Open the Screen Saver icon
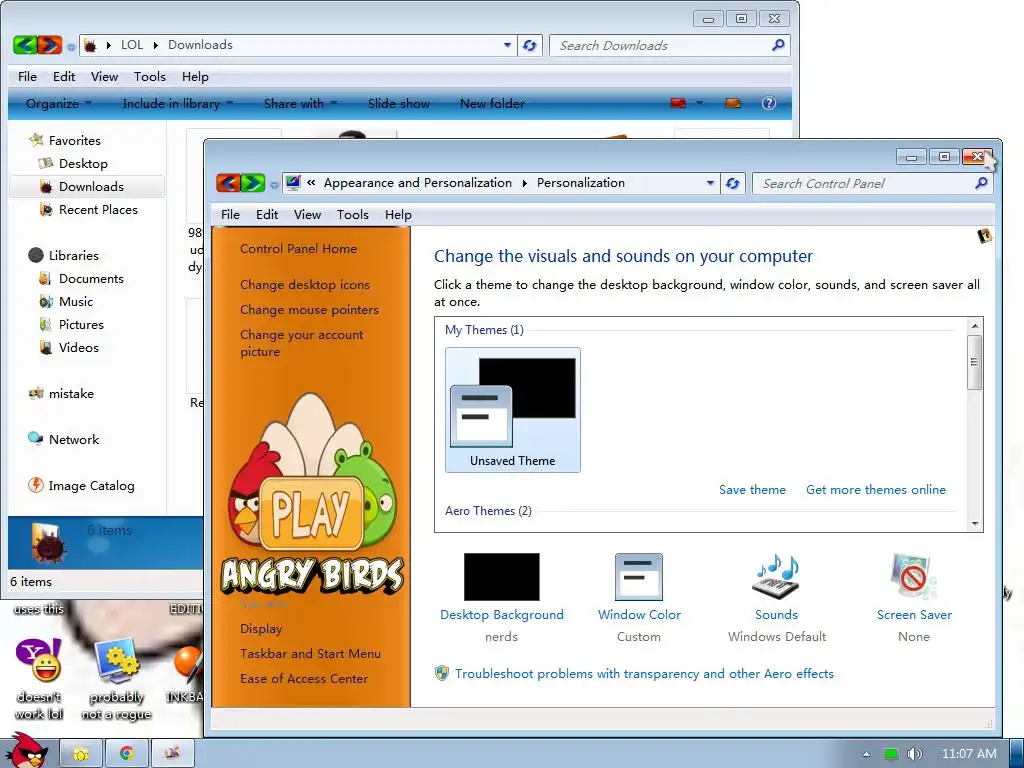 coord(914,577)
